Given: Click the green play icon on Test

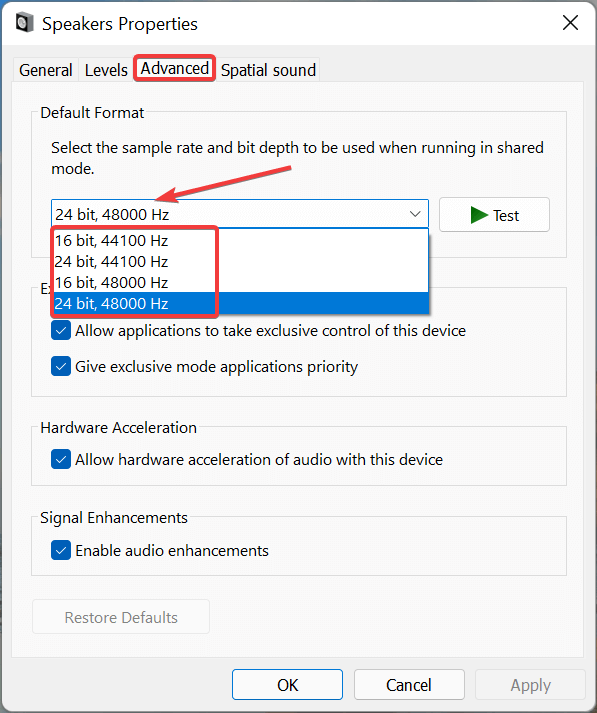Looking at the screenshot, I should [x=479, y=215].
